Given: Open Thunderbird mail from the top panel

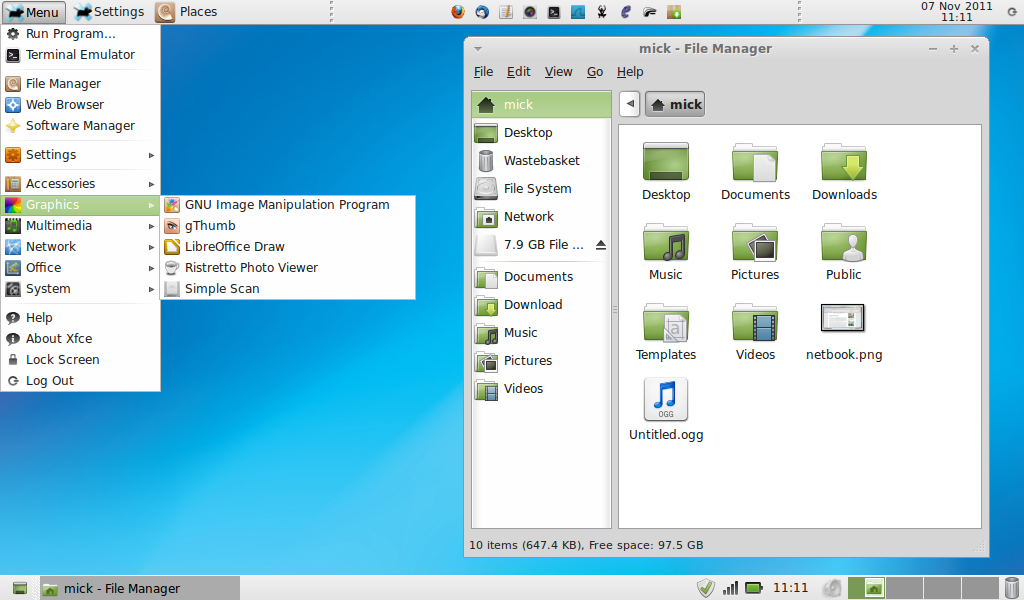Looking at the screenshot, I should coord(482,12).
